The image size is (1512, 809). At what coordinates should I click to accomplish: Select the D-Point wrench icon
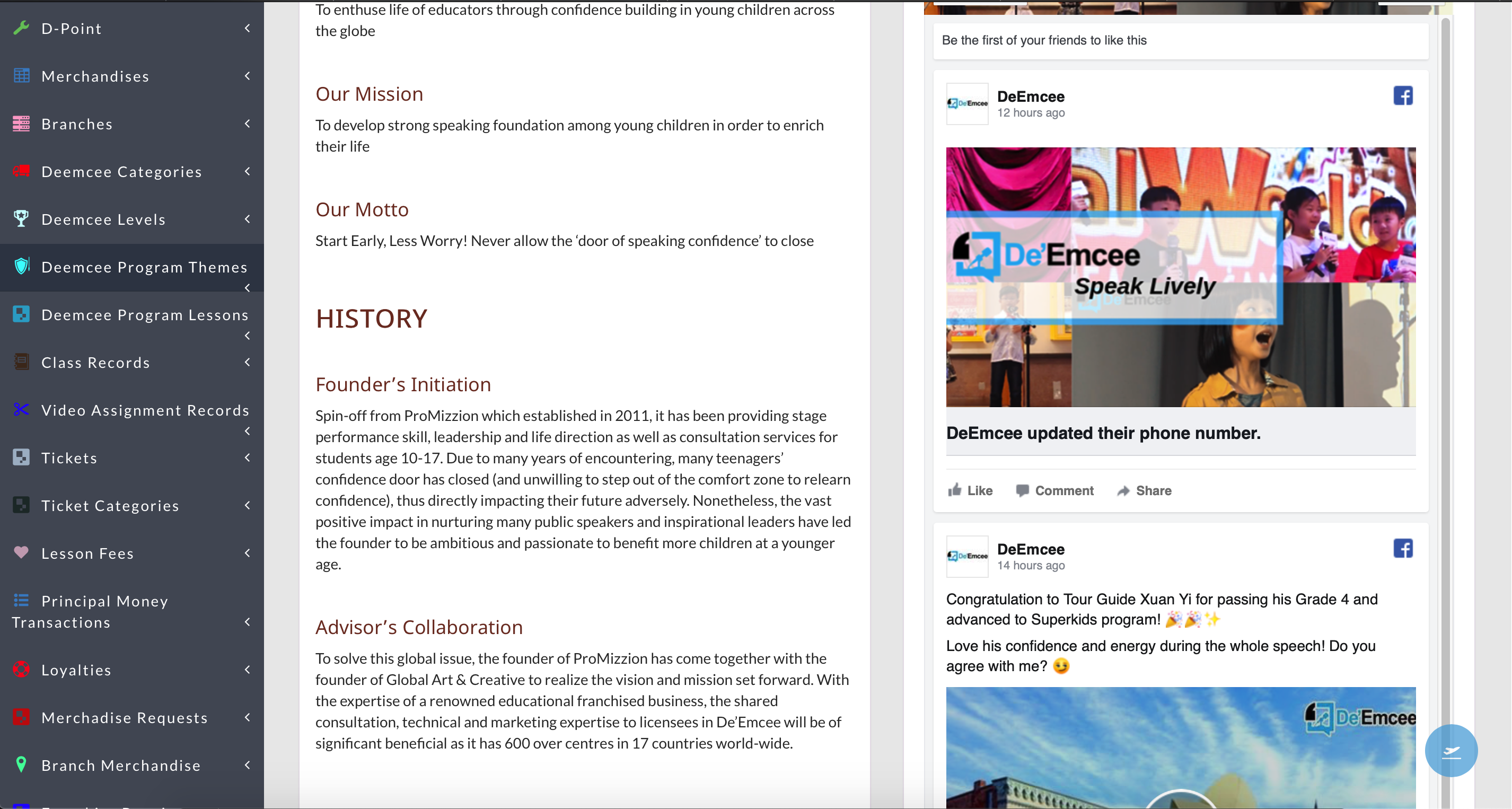click(21, 28)
